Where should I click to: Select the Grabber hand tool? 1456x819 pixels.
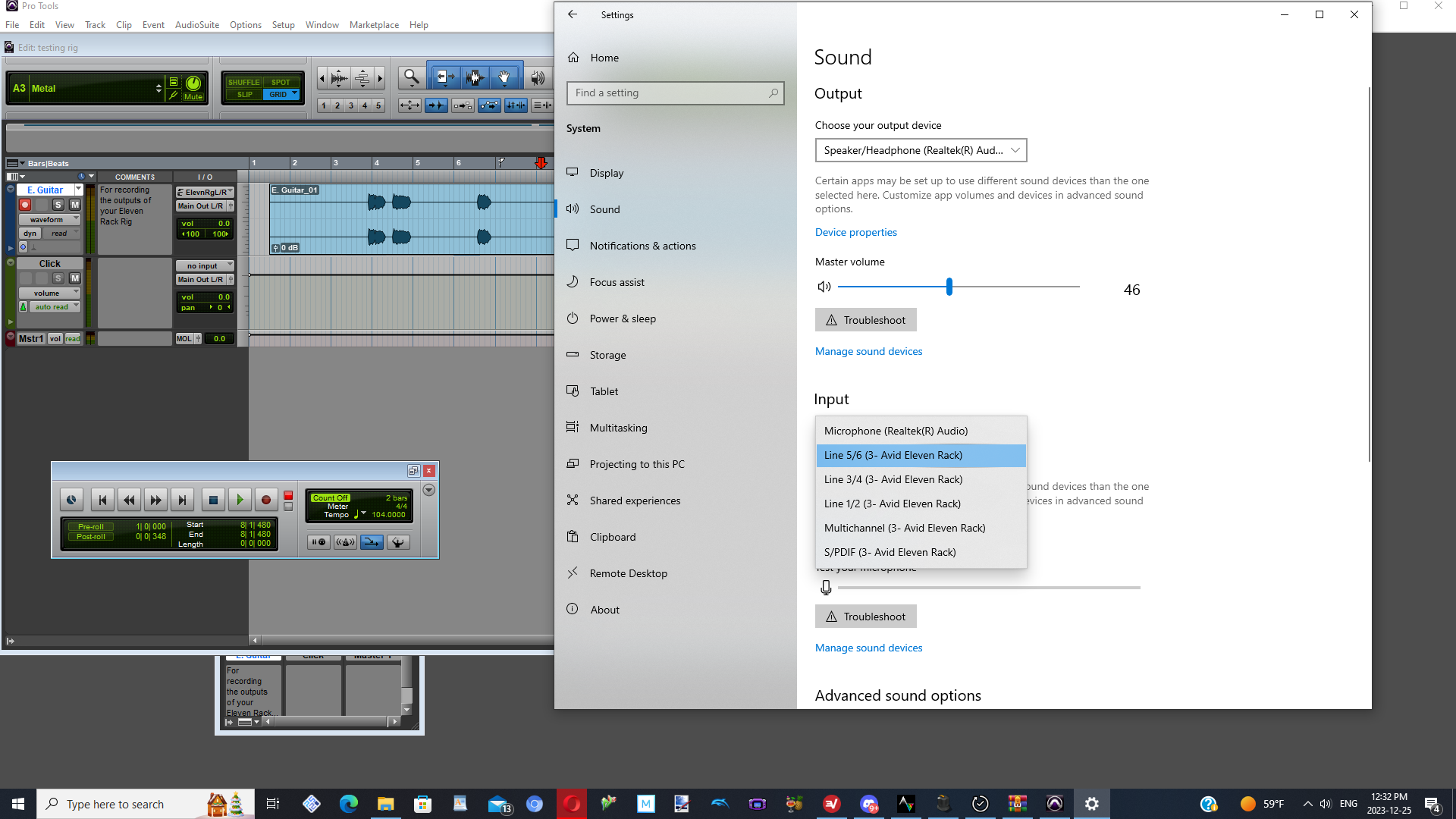[504, 77]
